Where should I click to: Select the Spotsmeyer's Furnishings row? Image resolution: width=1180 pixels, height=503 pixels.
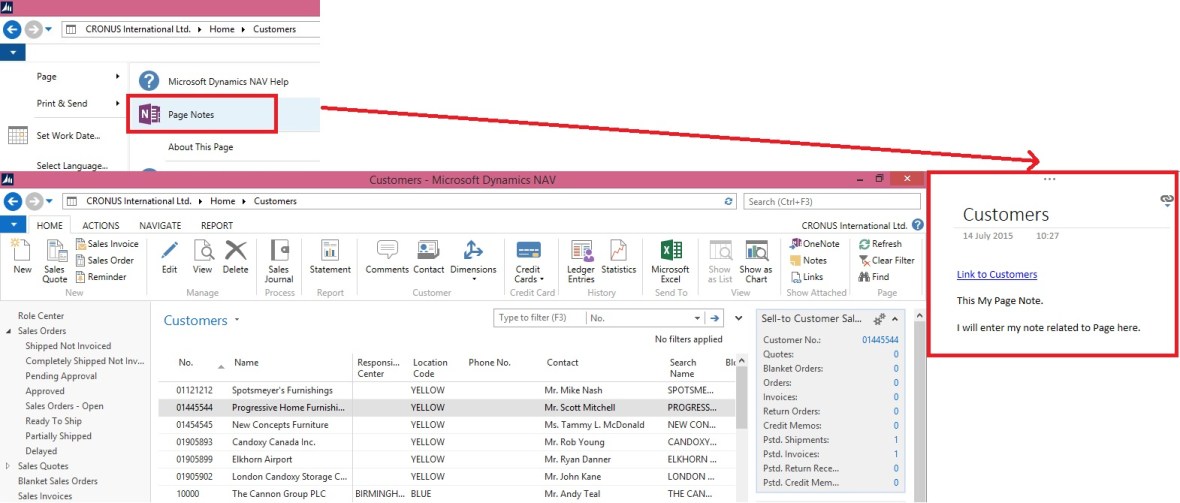point(446,391)
